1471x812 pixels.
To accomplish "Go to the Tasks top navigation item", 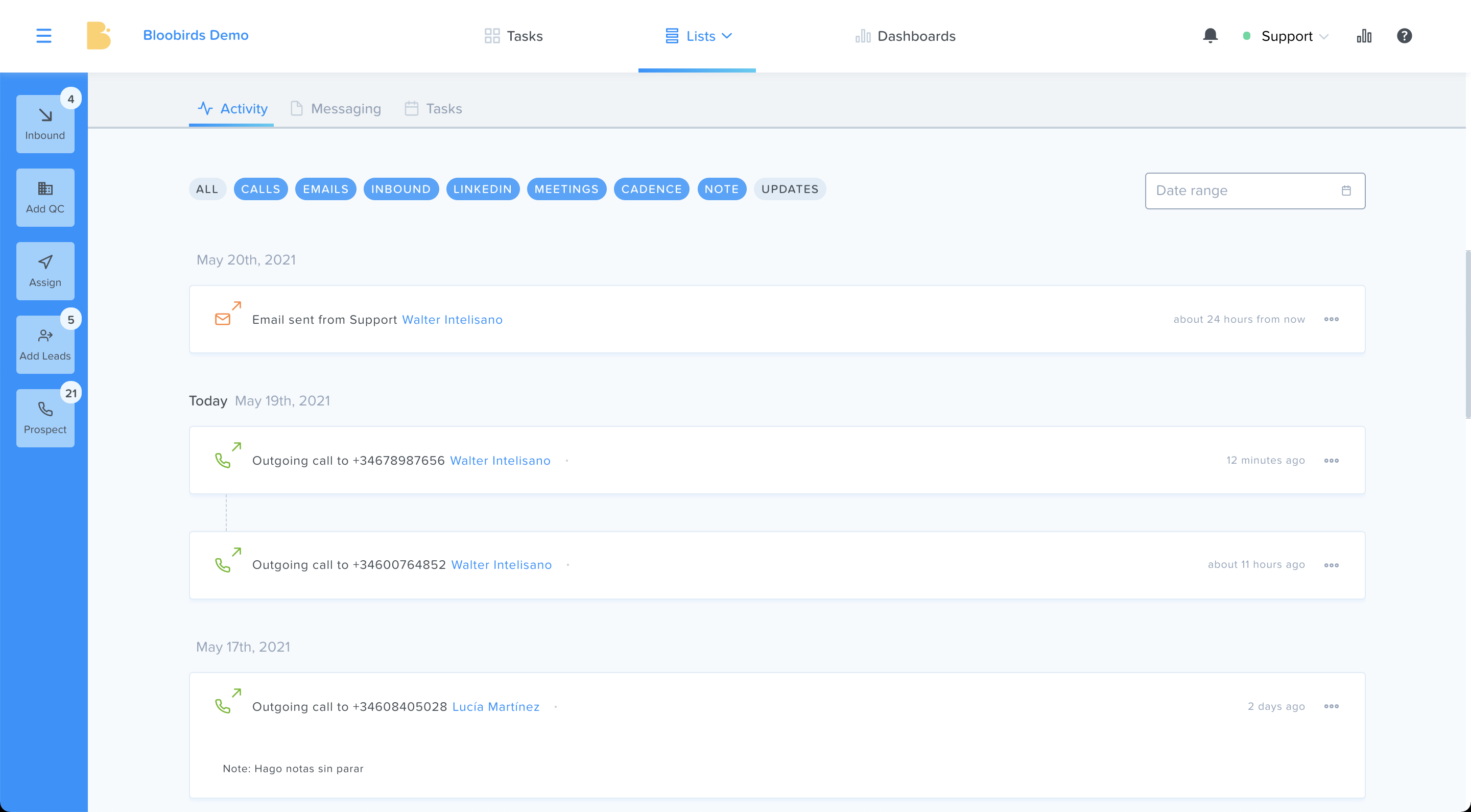I will [513, 36].
